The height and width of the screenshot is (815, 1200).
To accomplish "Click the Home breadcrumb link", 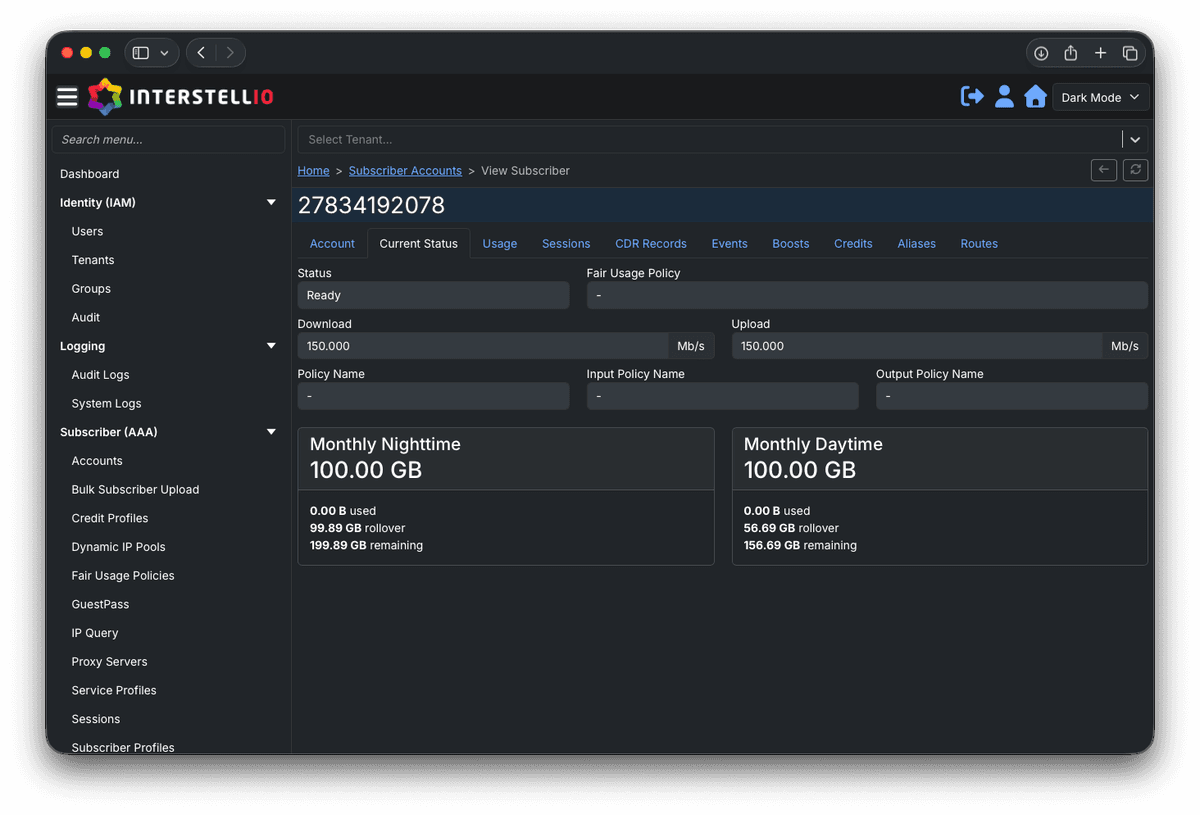I will 313,171.
